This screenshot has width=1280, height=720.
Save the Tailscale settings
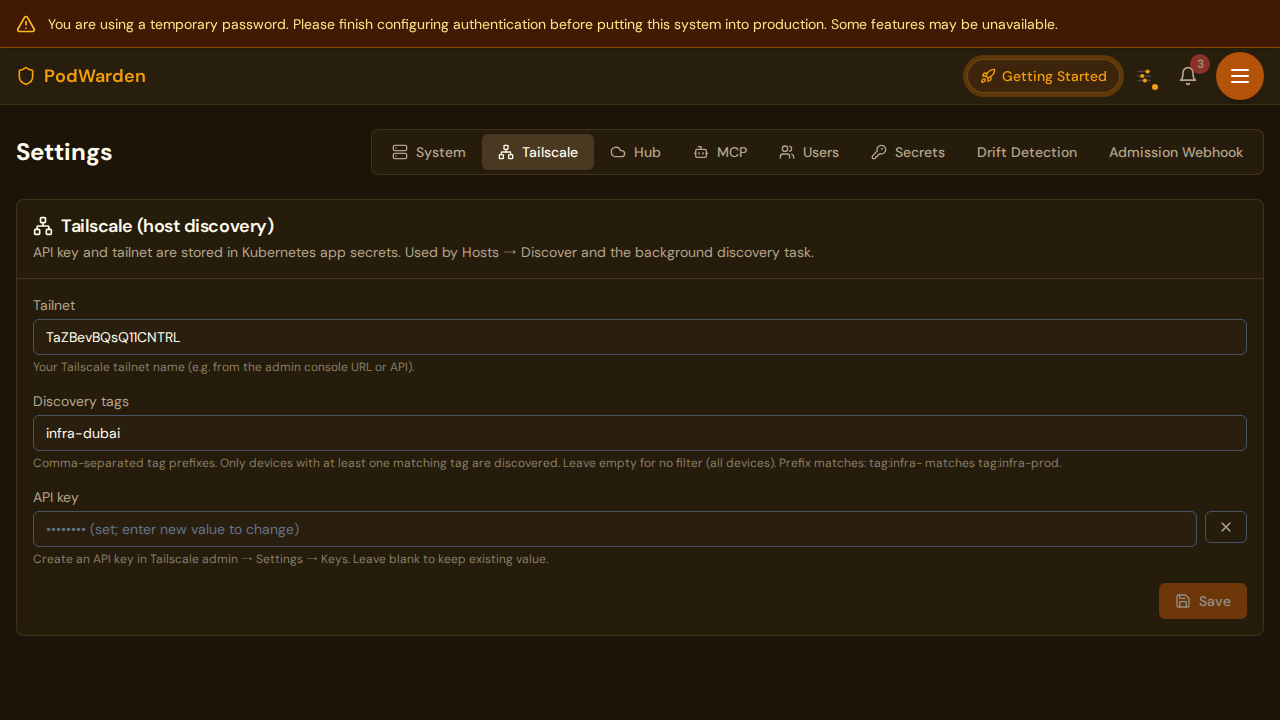1202,601
